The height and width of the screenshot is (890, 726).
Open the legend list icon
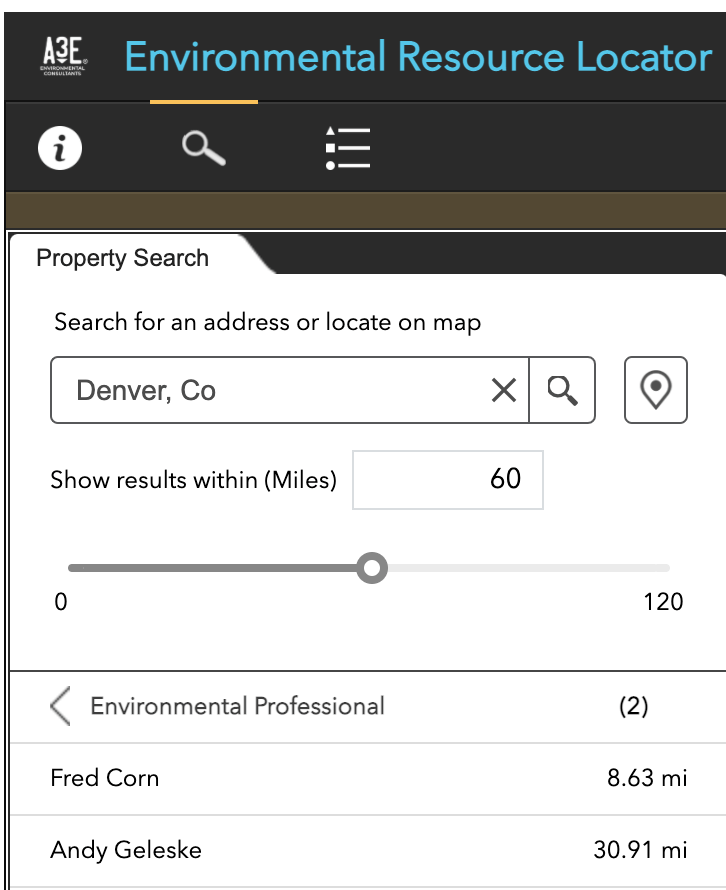(348, 148)
